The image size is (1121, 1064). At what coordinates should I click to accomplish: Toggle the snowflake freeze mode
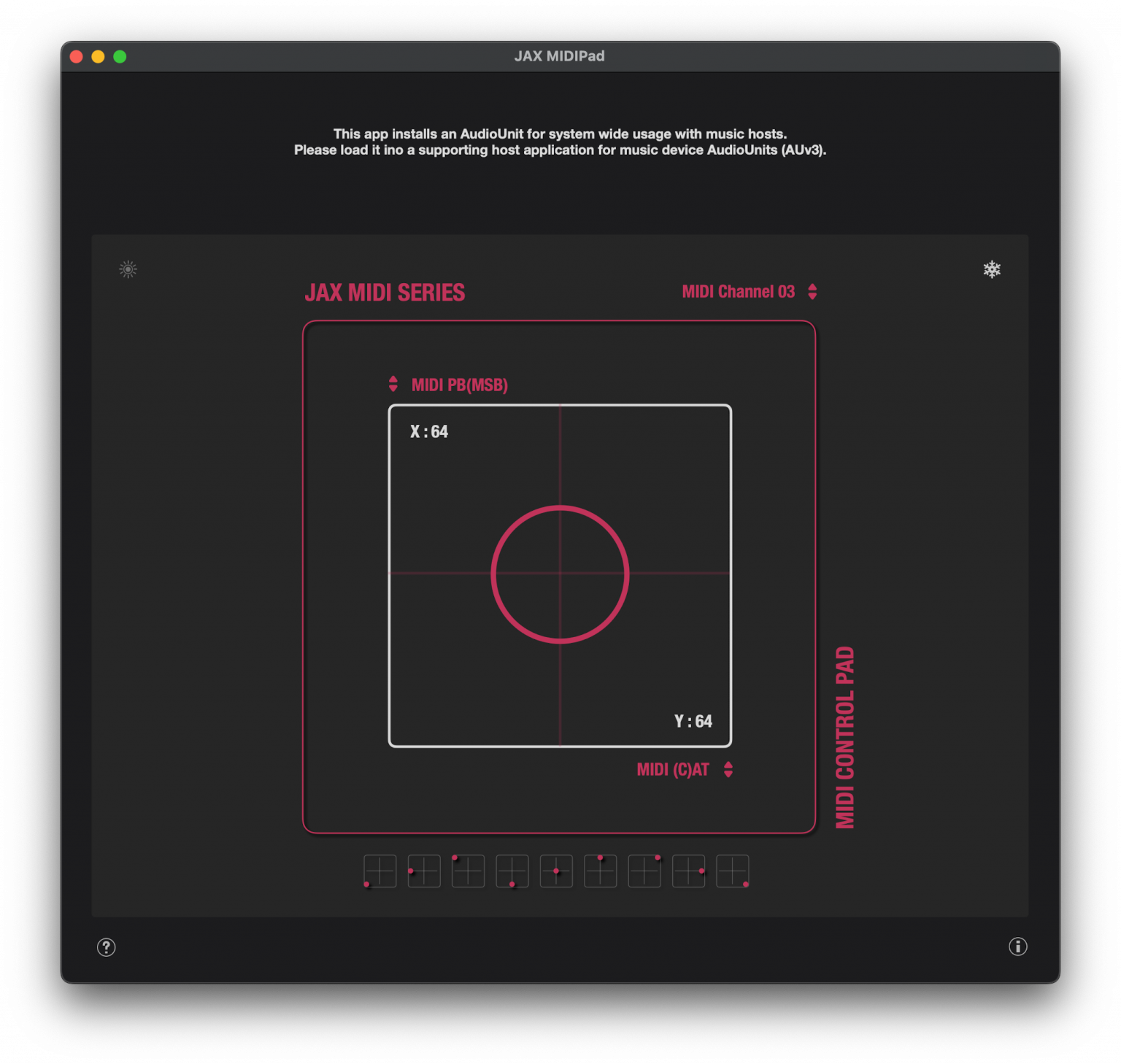tap(993, 269)
